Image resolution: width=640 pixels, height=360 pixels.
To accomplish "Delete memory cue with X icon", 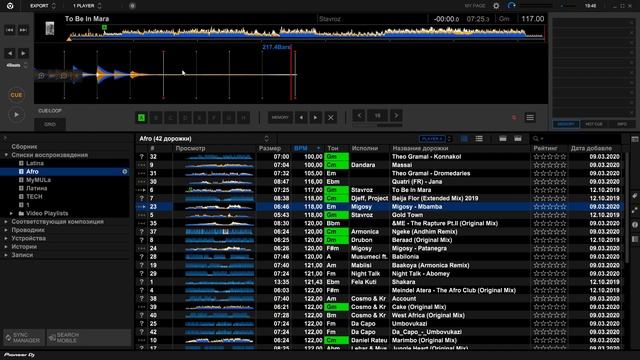I will pos(331,118).
